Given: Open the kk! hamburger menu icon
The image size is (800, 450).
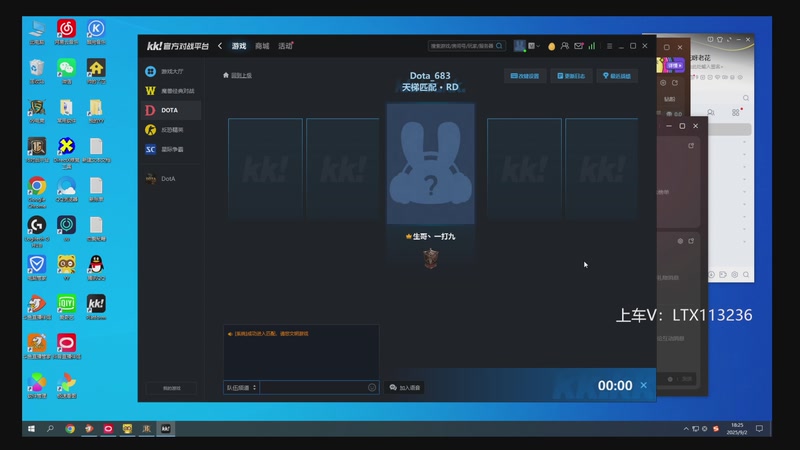Looking at the screenshot, I should coord(609,46).
